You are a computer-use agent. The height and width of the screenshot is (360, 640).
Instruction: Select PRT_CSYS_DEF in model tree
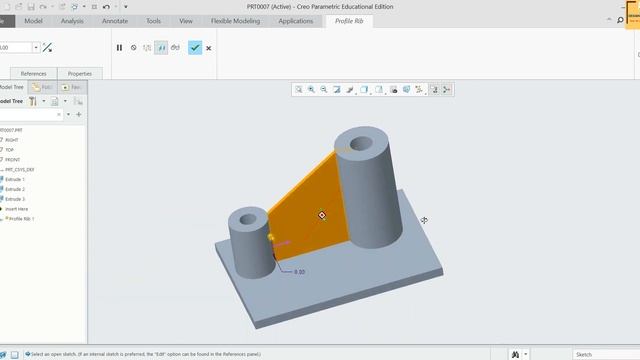19,169
